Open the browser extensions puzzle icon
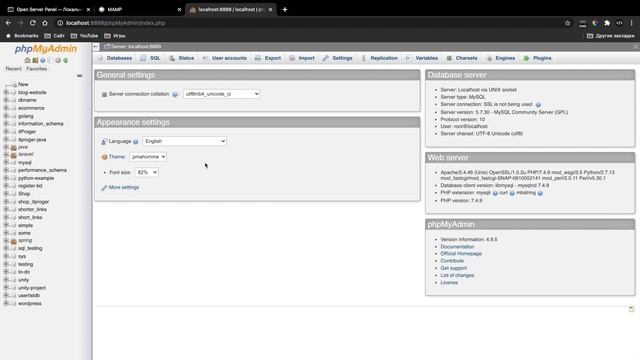 tap(607, 23)
